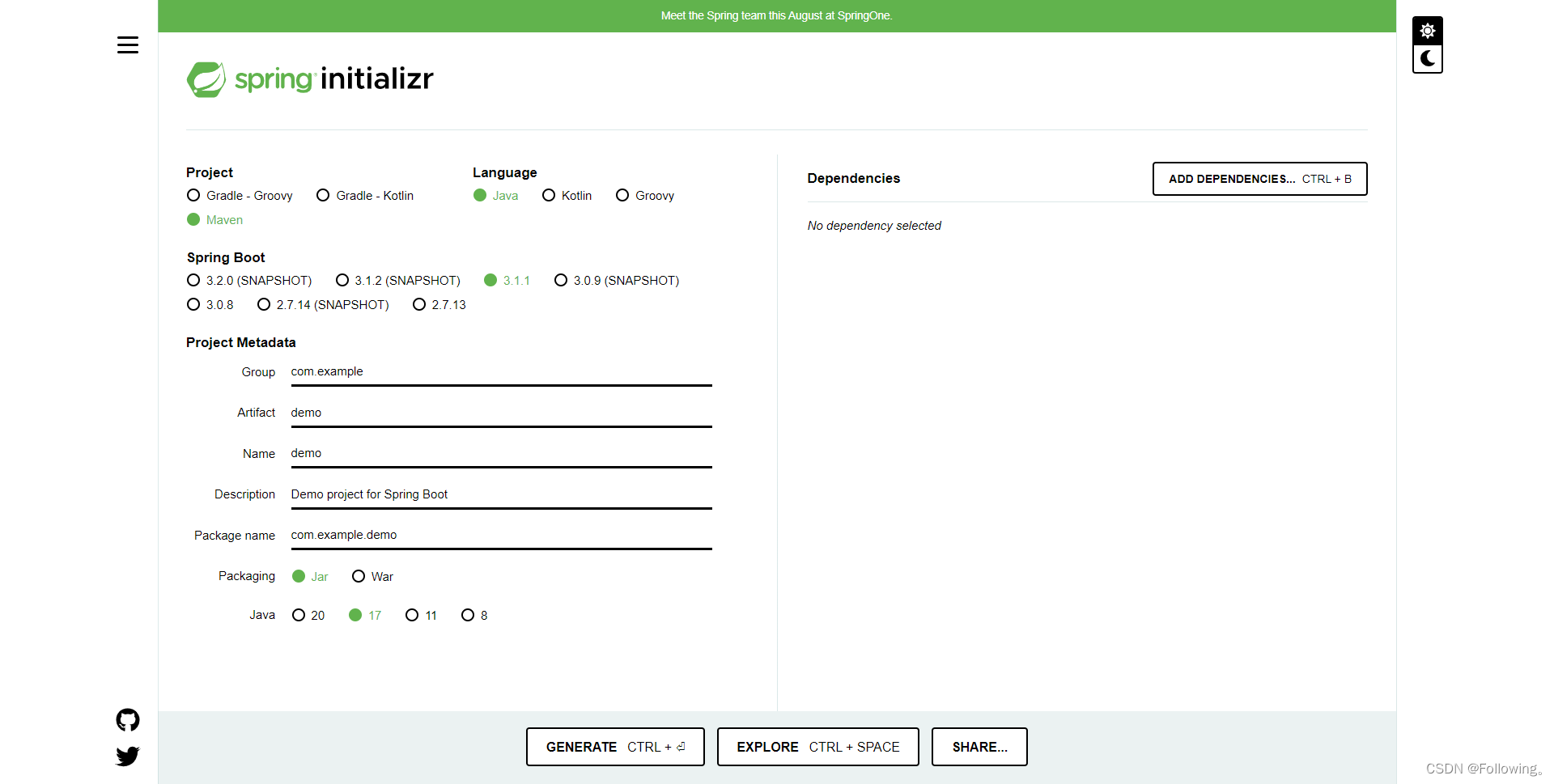Screen dimensions: 1554x784
Task: Open the Twitter bird icon link
Action: [x=128, y=756]
